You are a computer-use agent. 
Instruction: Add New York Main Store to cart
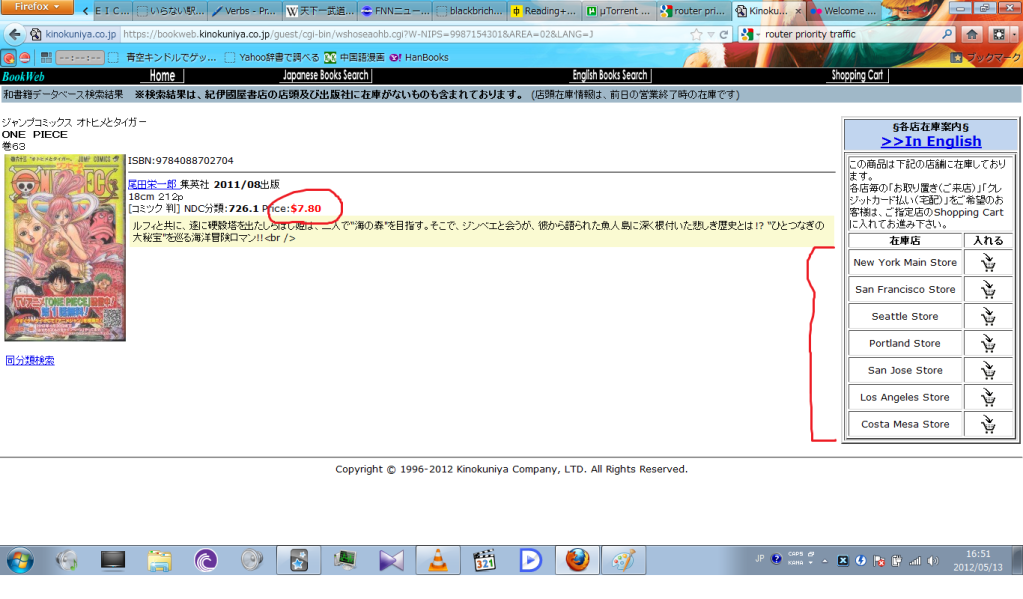click(988, 263)
